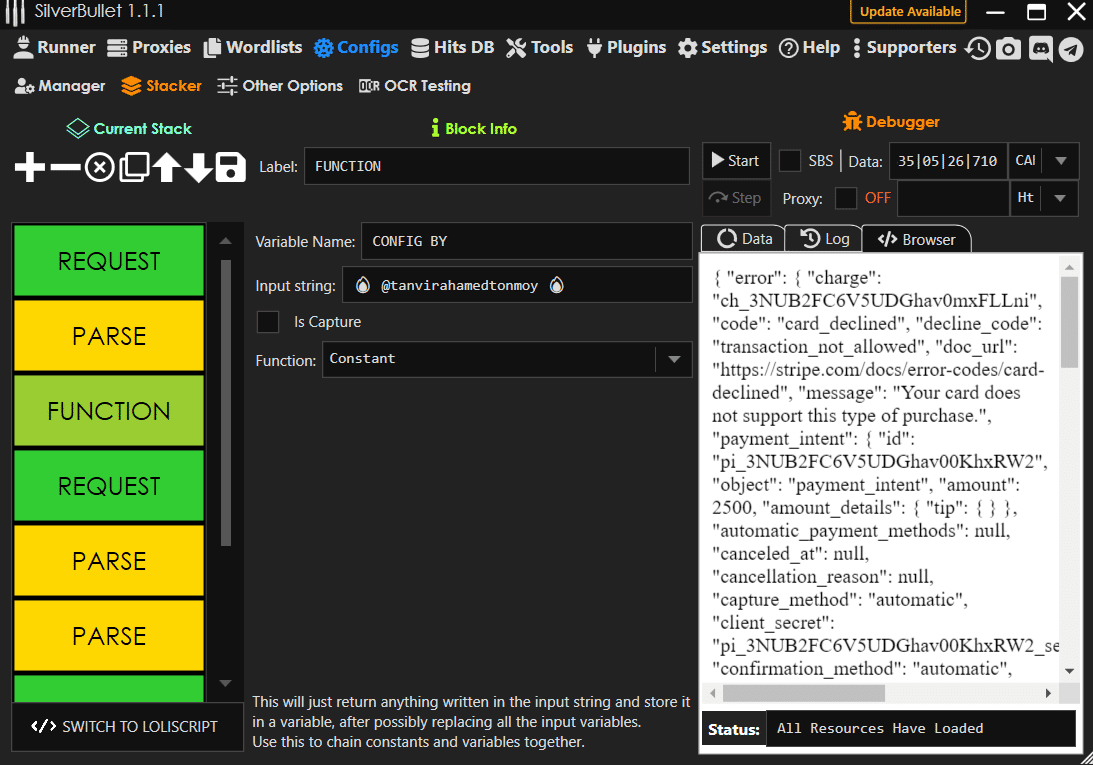This screenshot has width=1093, height=765.
Task: Click the Telegram icon in top bar
Action: click(x=1071, y=48)
